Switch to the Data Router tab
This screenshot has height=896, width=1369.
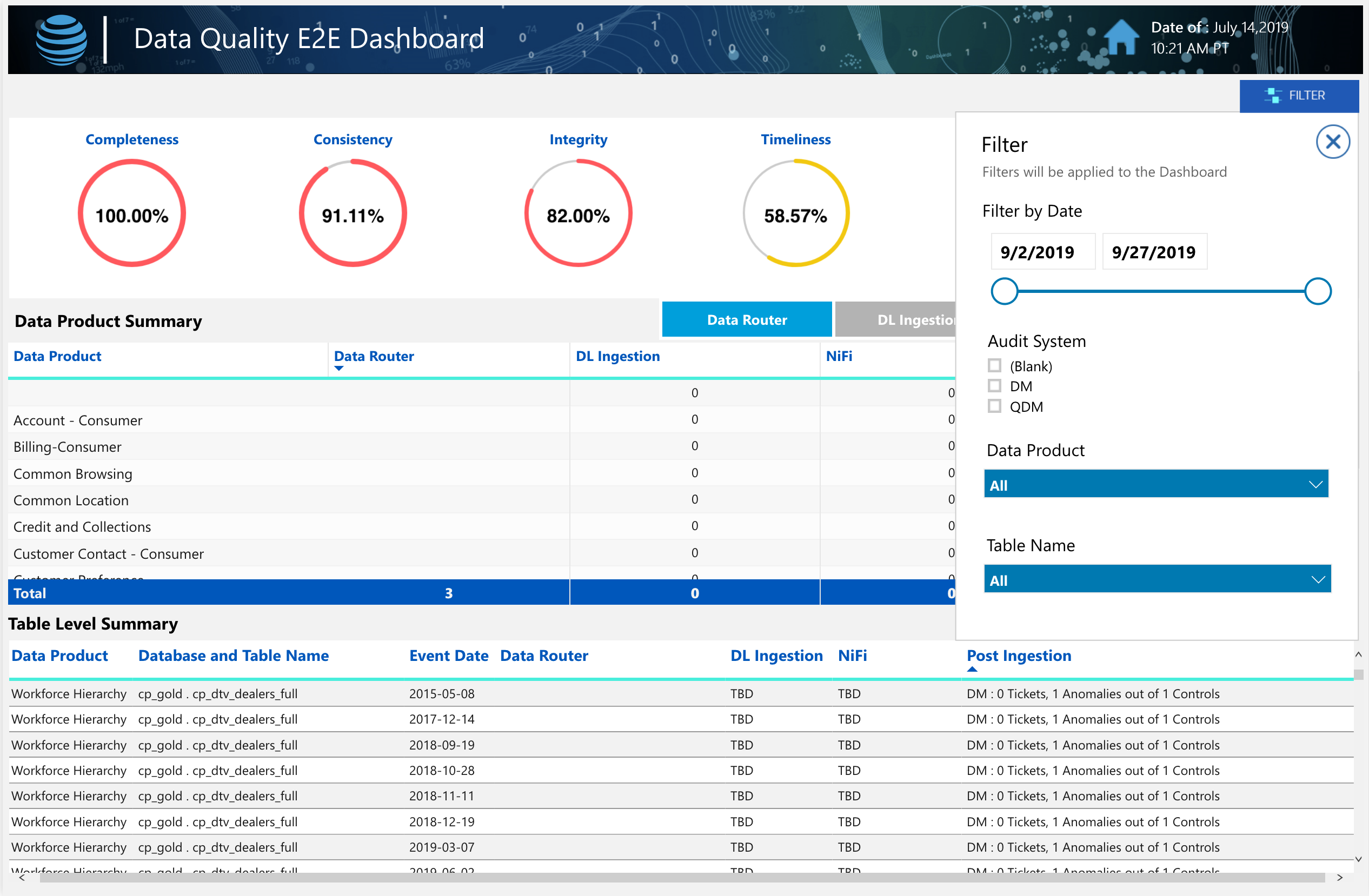tap(746, 320)
